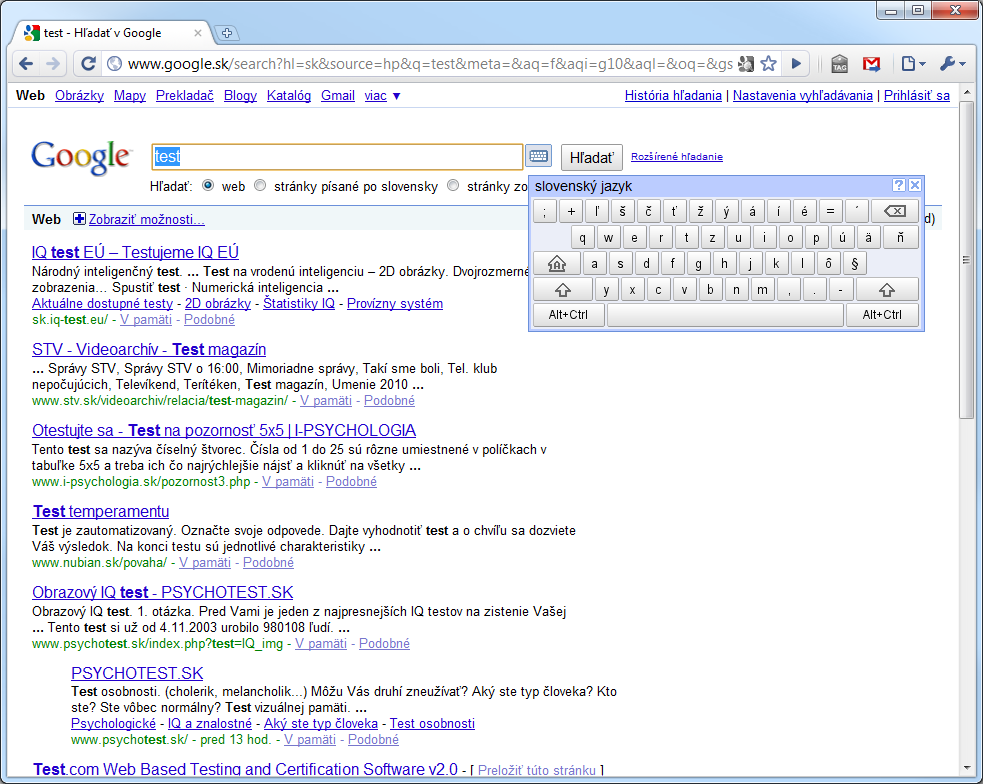Image resolution: width=983 pixels, height=784 pixels.
Task: Open Mapy in top navigation
Action: coord(130,96)
